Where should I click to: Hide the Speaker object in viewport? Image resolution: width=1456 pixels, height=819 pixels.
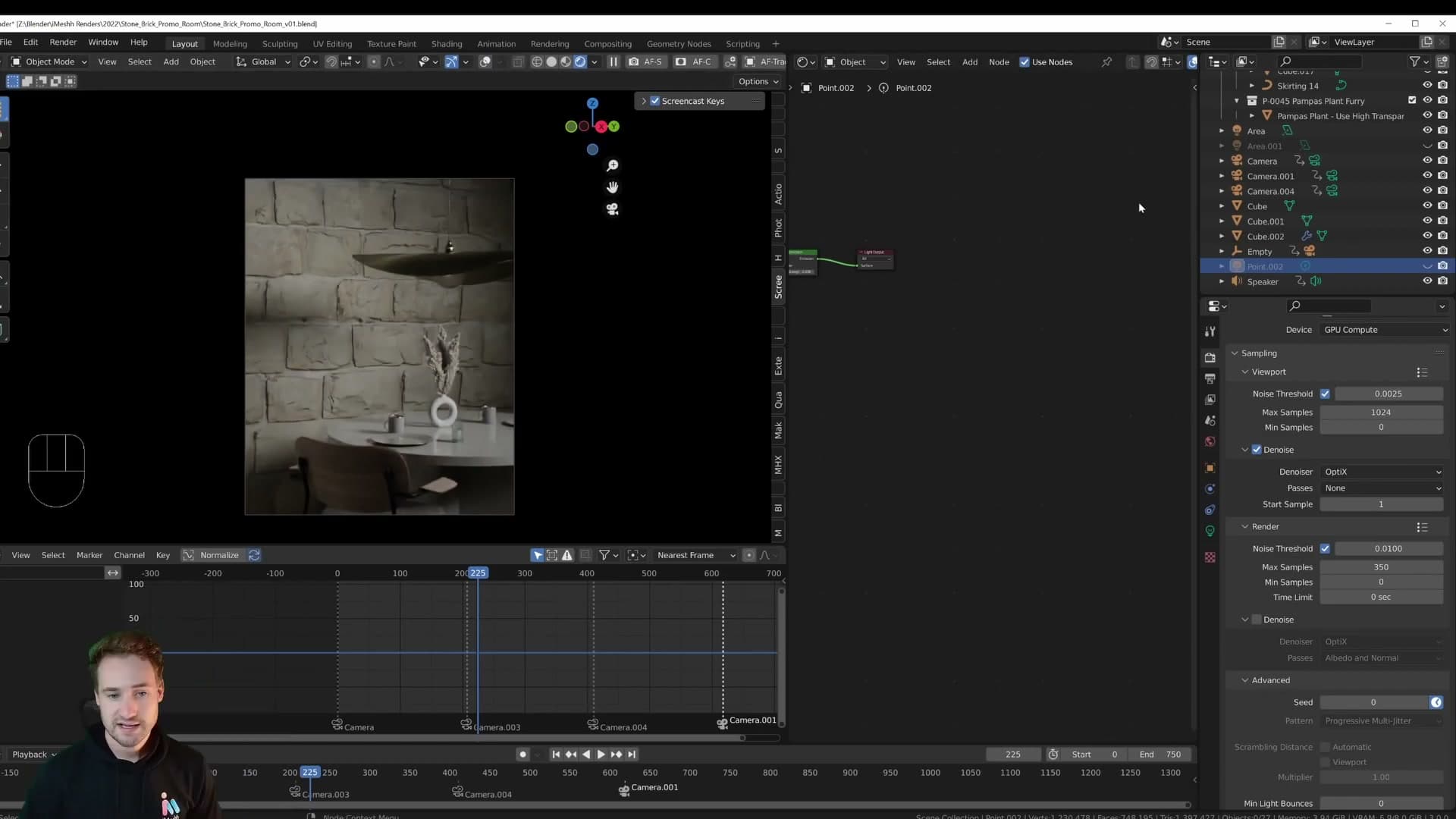pyautogui.click(x=1427, y=281)
